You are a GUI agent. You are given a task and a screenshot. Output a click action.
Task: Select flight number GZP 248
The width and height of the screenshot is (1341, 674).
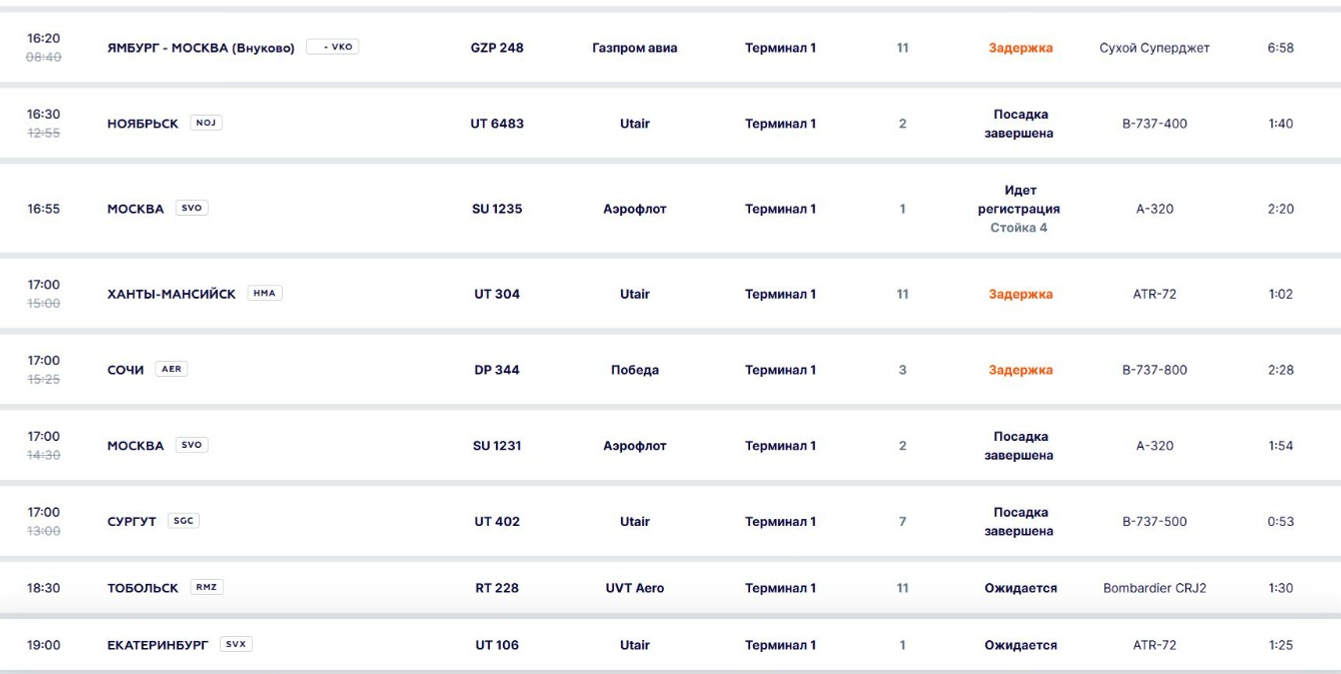[497, 48]
